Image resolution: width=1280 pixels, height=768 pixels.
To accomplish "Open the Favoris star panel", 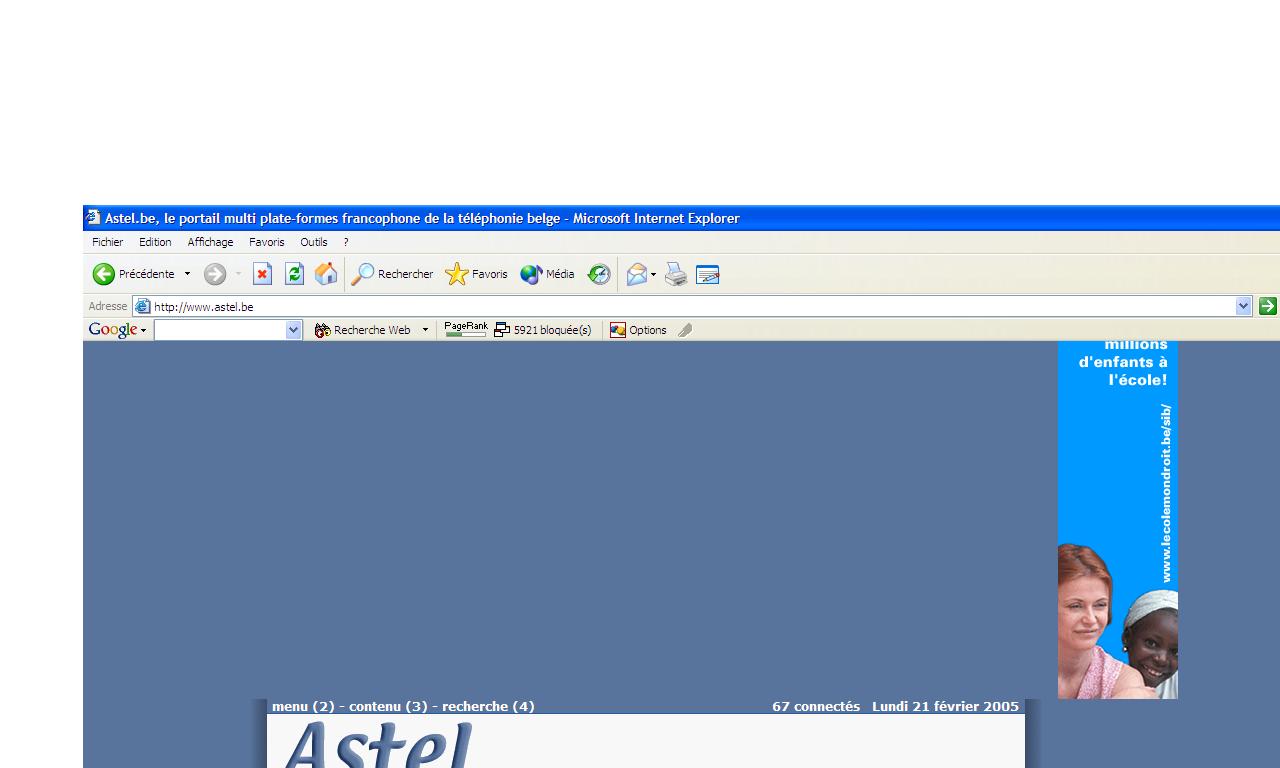I will (477, 274).
